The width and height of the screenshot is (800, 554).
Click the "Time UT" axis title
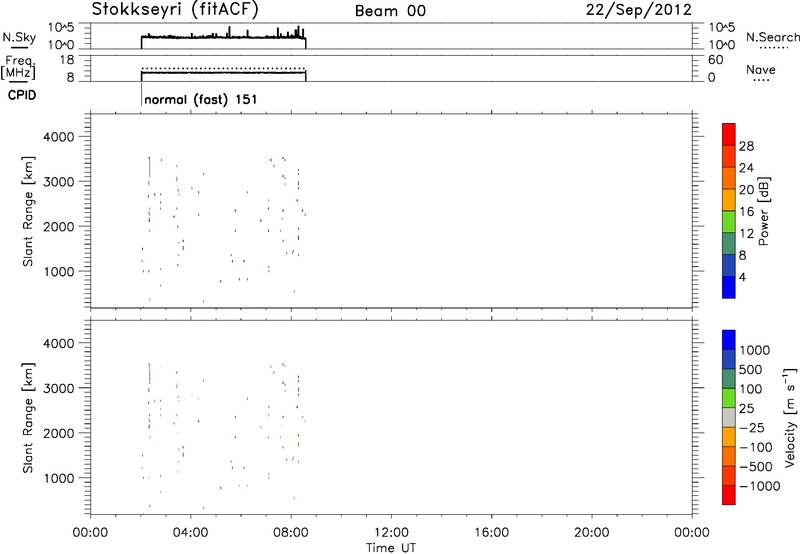[x=391, y=548]
